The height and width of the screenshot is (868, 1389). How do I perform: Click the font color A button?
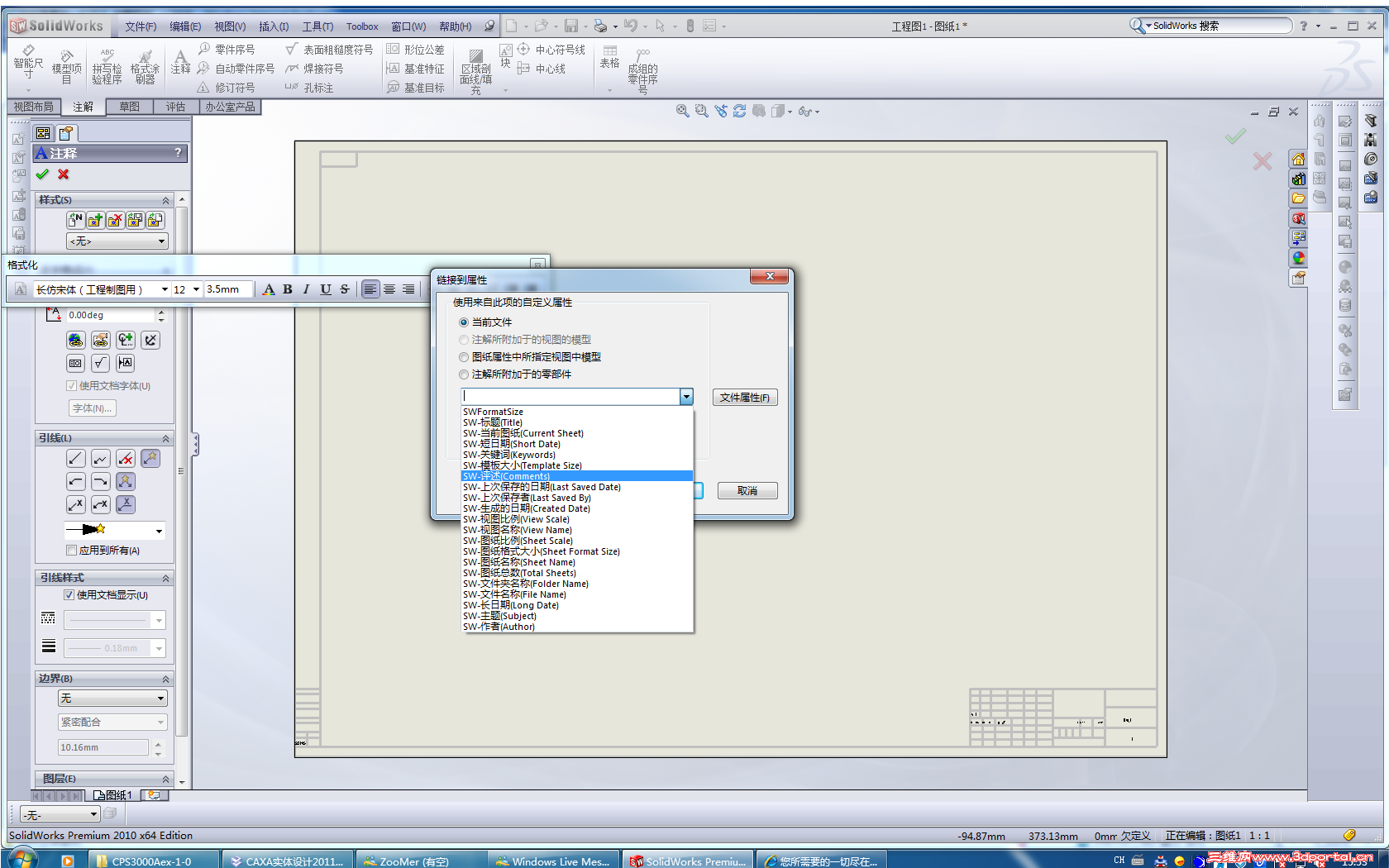point(269,289)
